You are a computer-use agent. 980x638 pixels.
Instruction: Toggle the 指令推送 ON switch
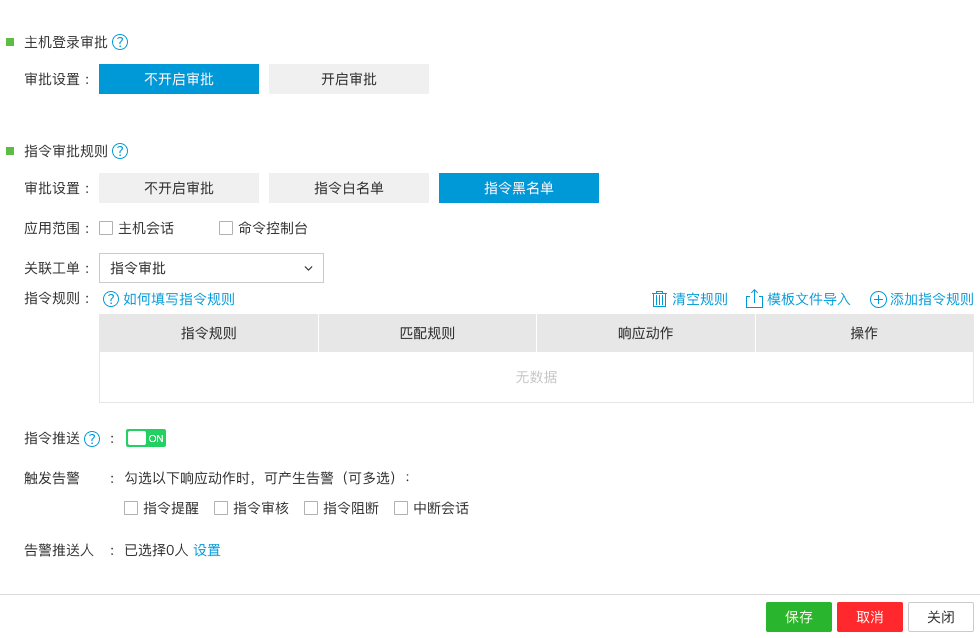point(146,438)
